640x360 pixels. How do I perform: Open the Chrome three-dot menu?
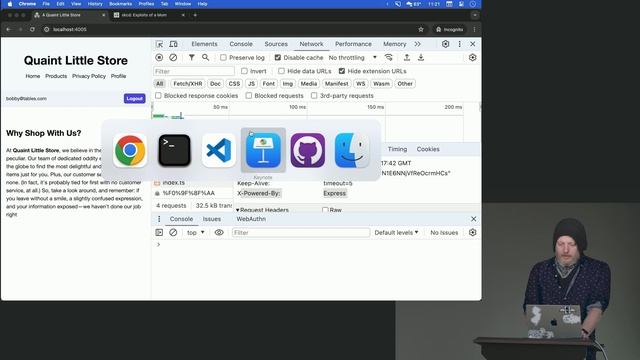pyautogui.click(x=474, y=29)
